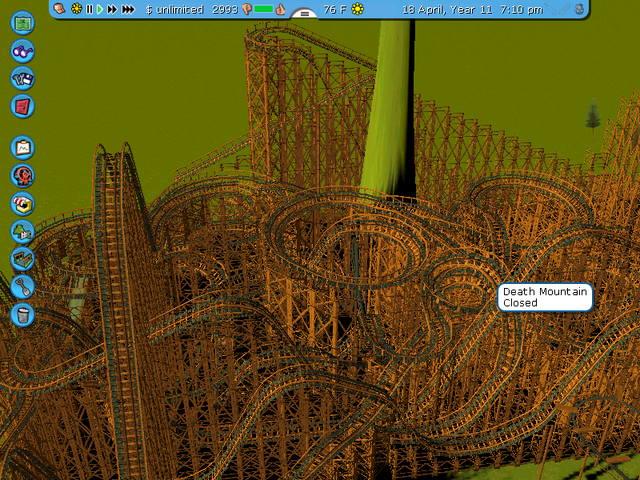640x480 pixels.
Task: Collapse the top status bar with the tab handle
Action: [304, 14]
